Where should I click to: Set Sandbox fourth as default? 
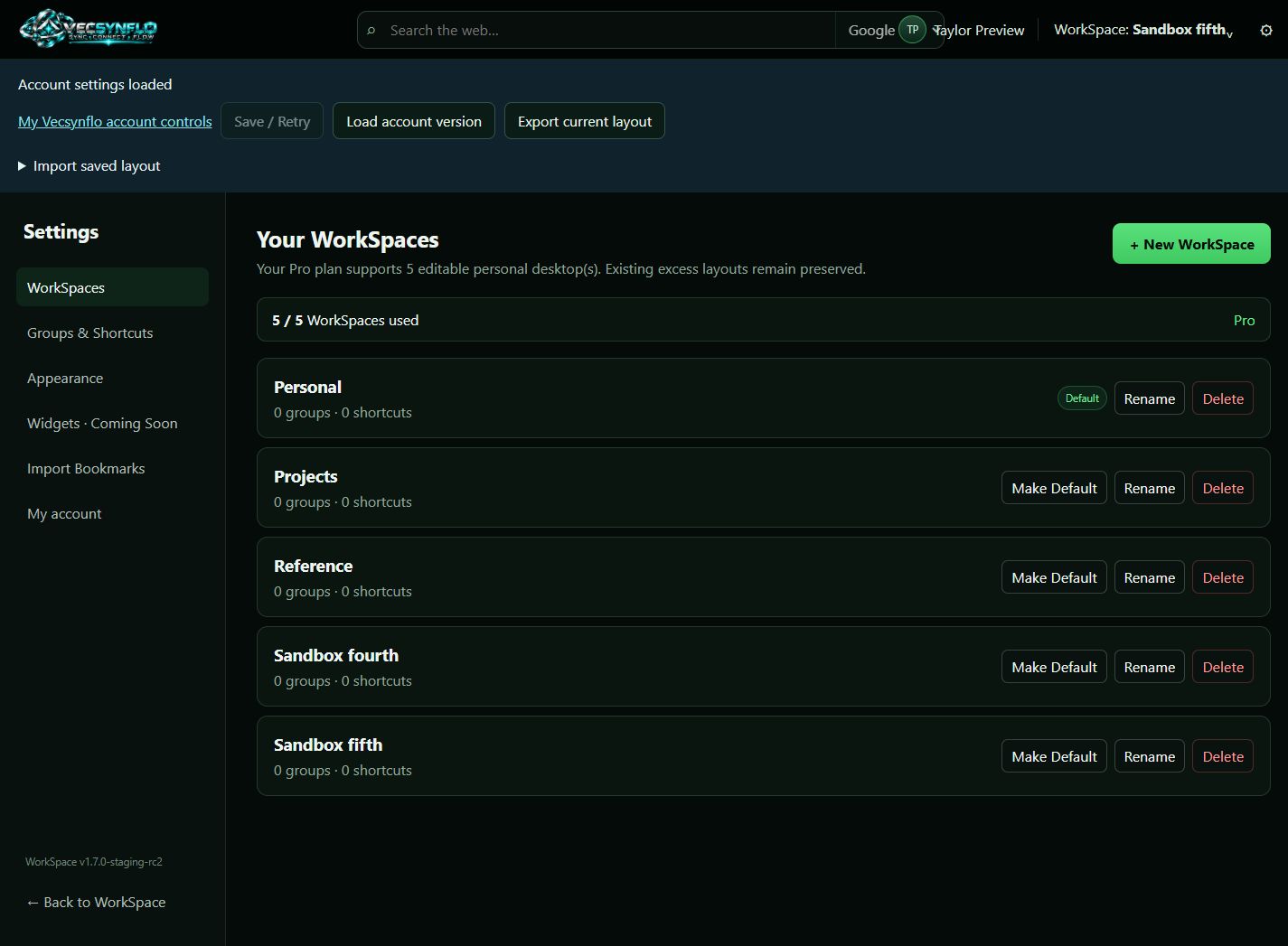(x=1054, y=667)
